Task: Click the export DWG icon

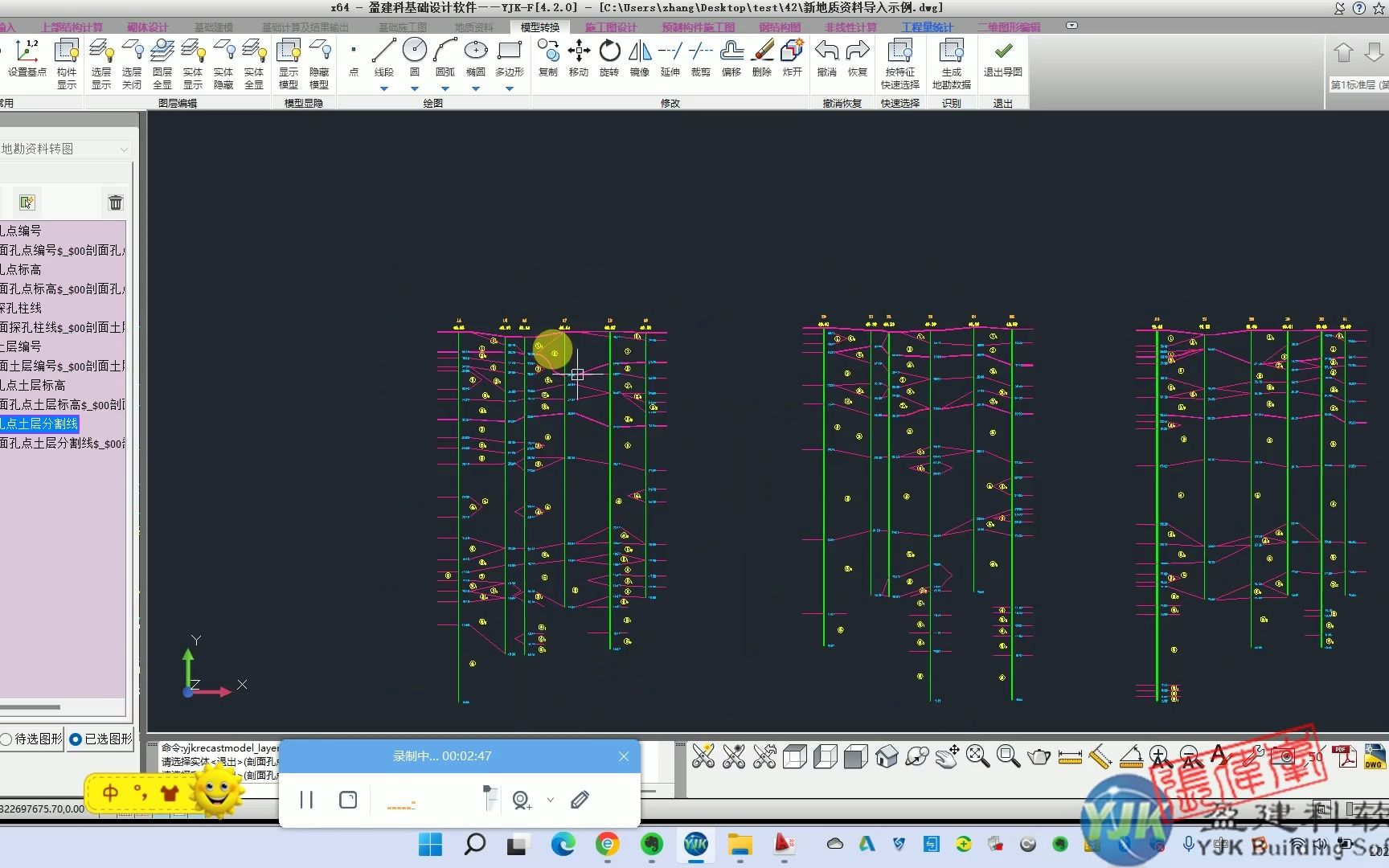Action: click(x=1375, y=756)
